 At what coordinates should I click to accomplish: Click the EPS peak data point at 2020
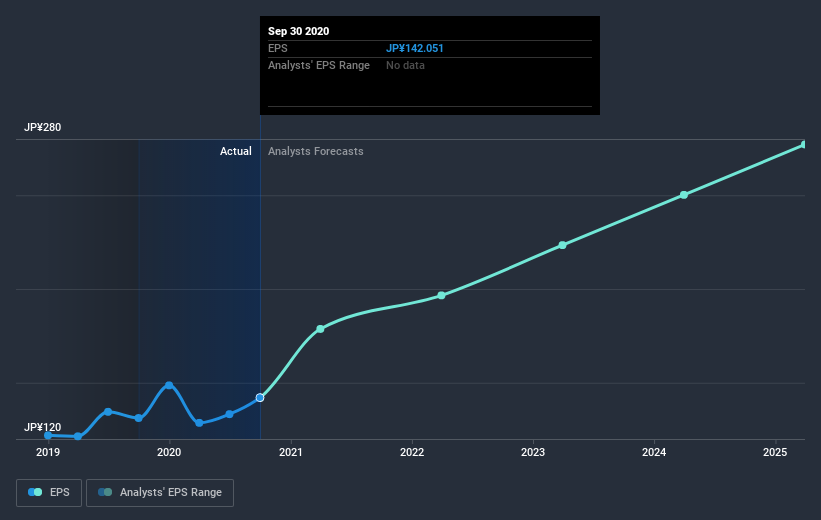[169, 385]
